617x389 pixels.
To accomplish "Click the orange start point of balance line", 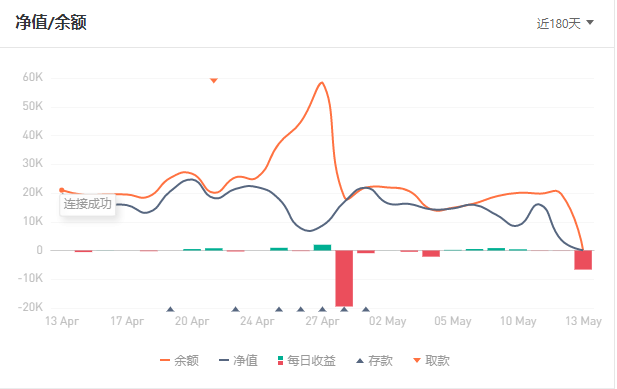I will click(62, 190).
